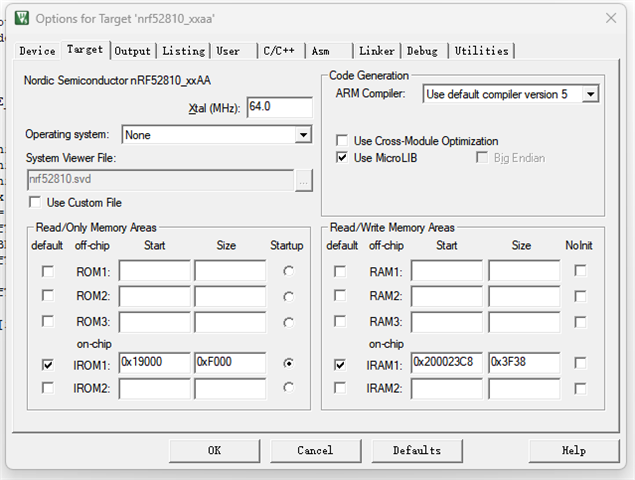Viewport: 635px width, 480px height.
Task: Select the ROM1 Startup radio button
Action: (289, 271)
